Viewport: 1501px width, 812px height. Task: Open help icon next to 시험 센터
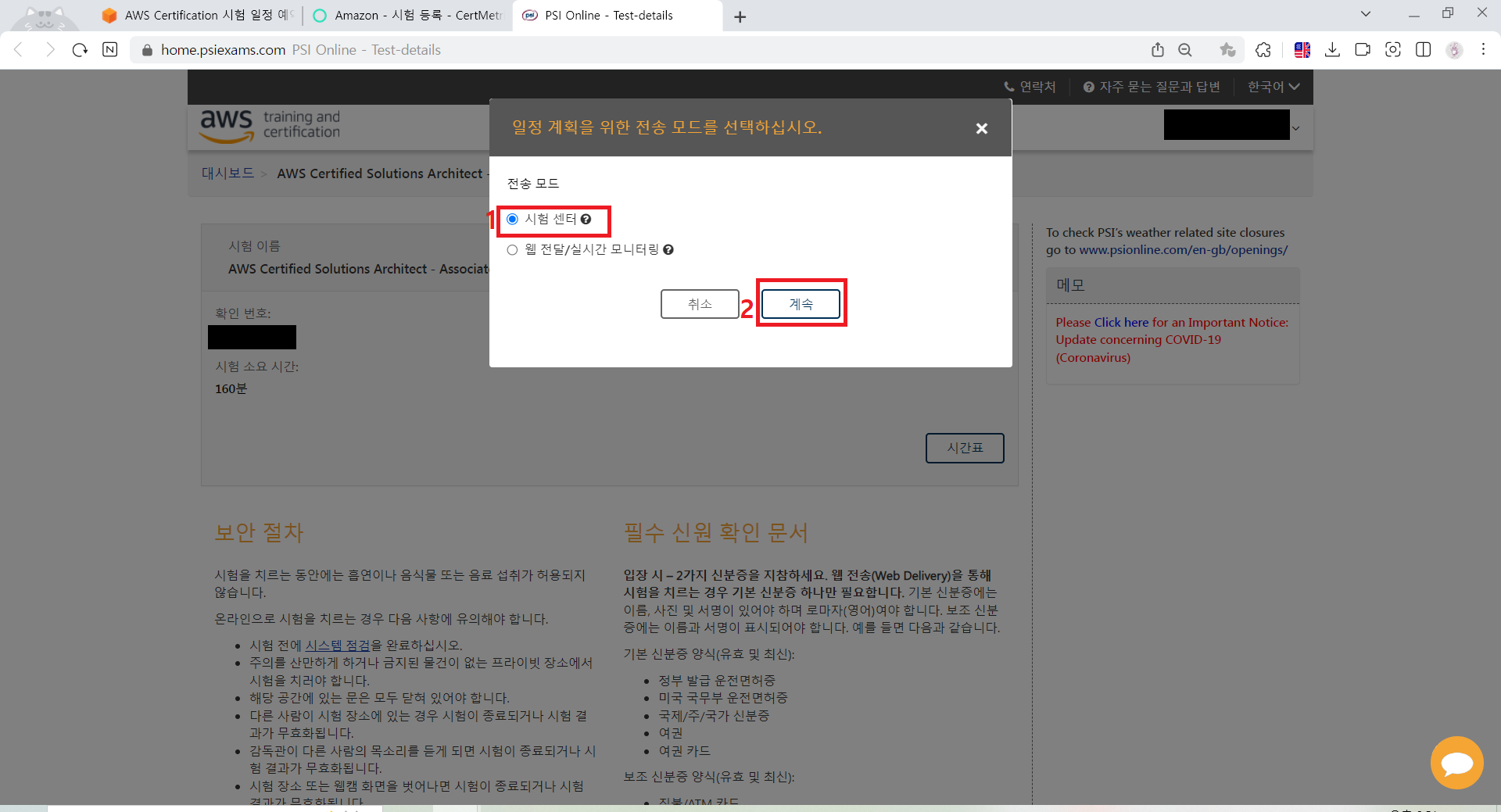point(586,220)
